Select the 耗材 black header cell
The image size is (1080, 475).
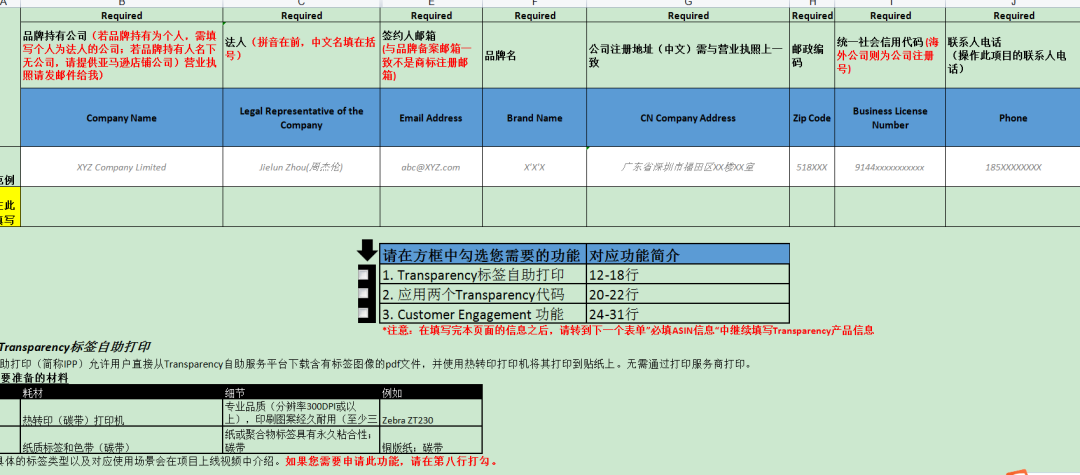pyautogui.click(x=121, y=391)
